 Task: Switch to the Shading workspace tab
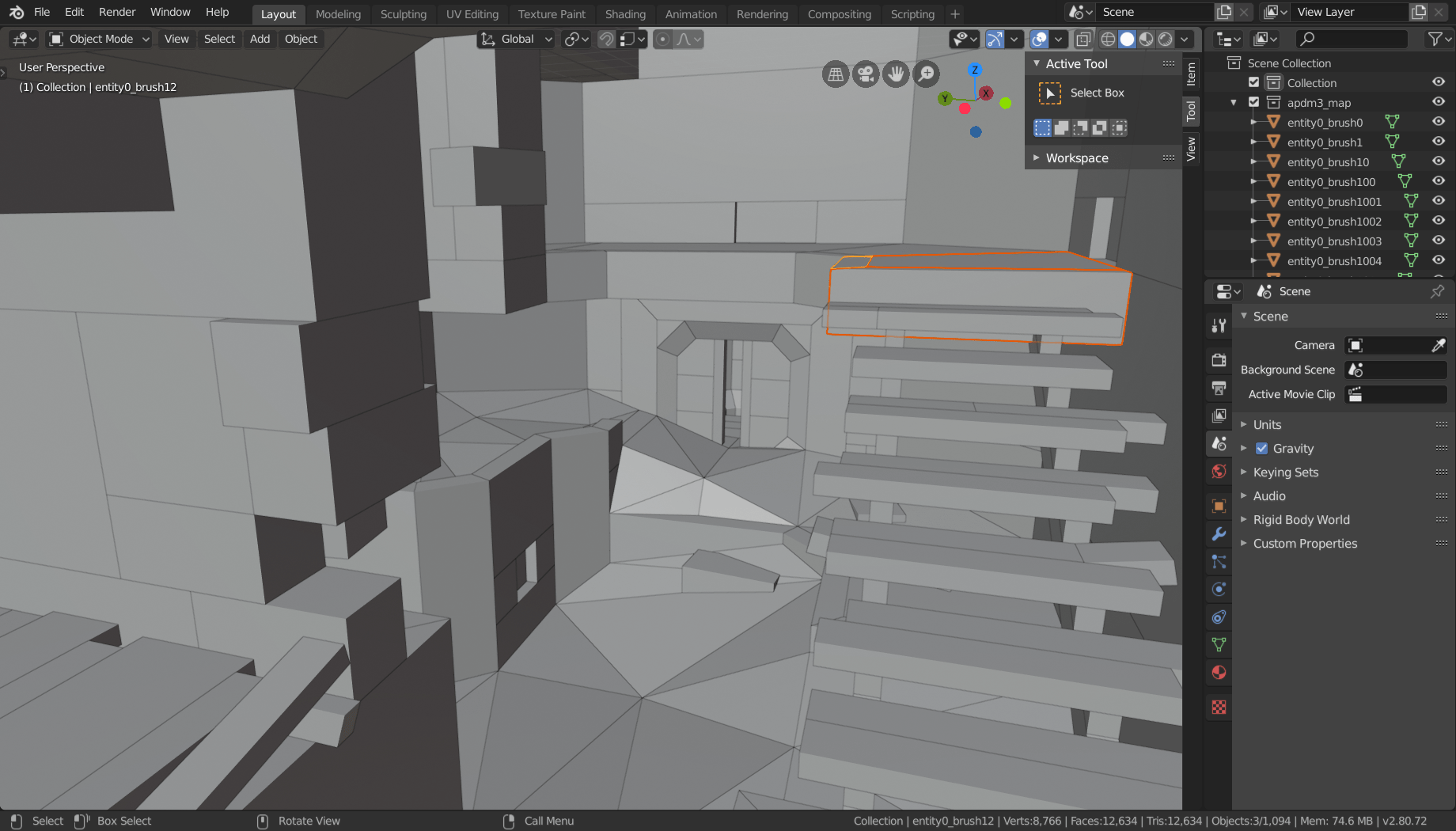pos(625,13)
